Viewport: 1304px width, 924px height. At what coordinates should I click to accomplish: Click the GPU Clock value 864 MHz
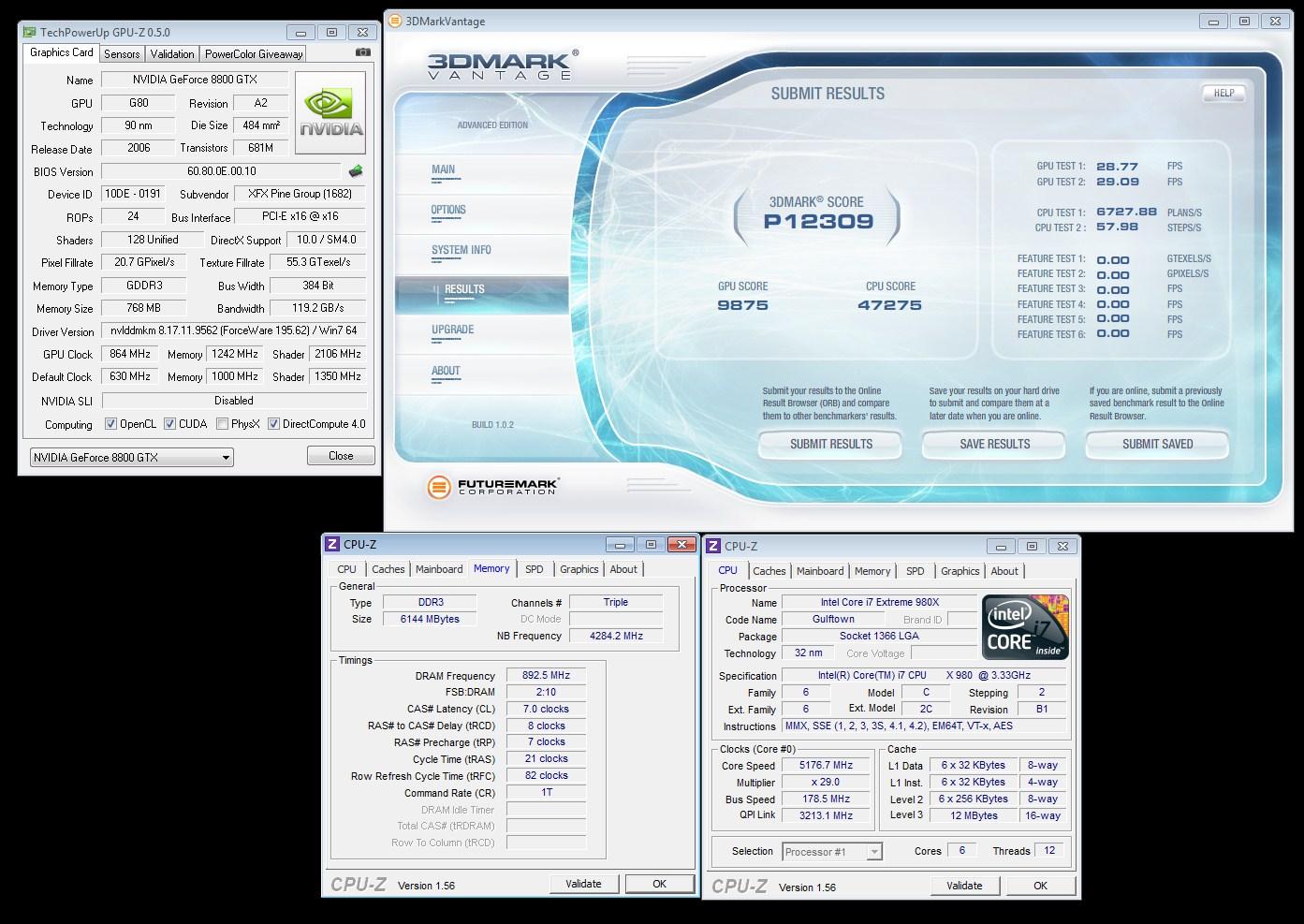point(130,354)
